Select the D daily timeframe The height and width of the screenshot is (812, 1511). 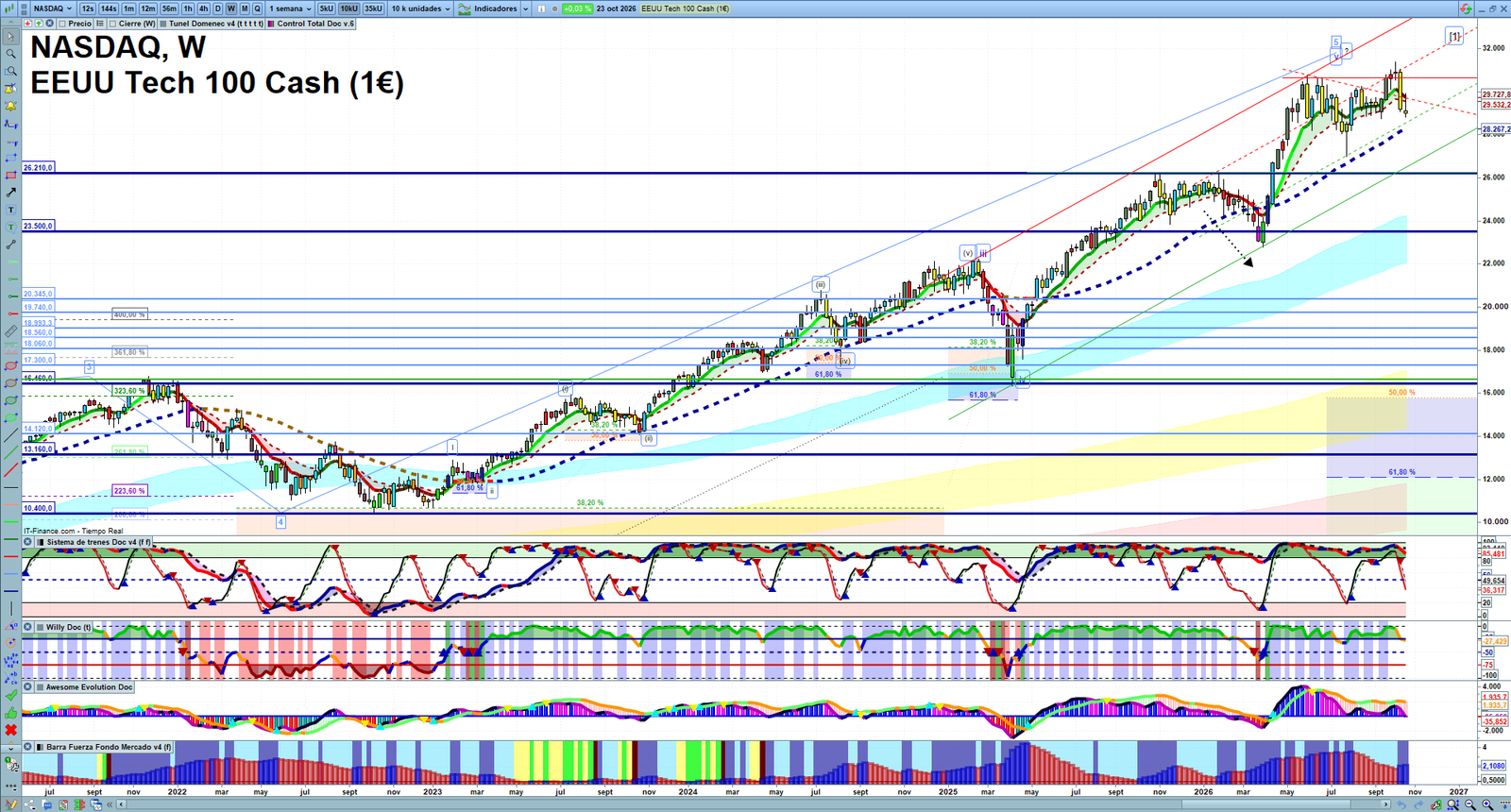click(218, 8)
